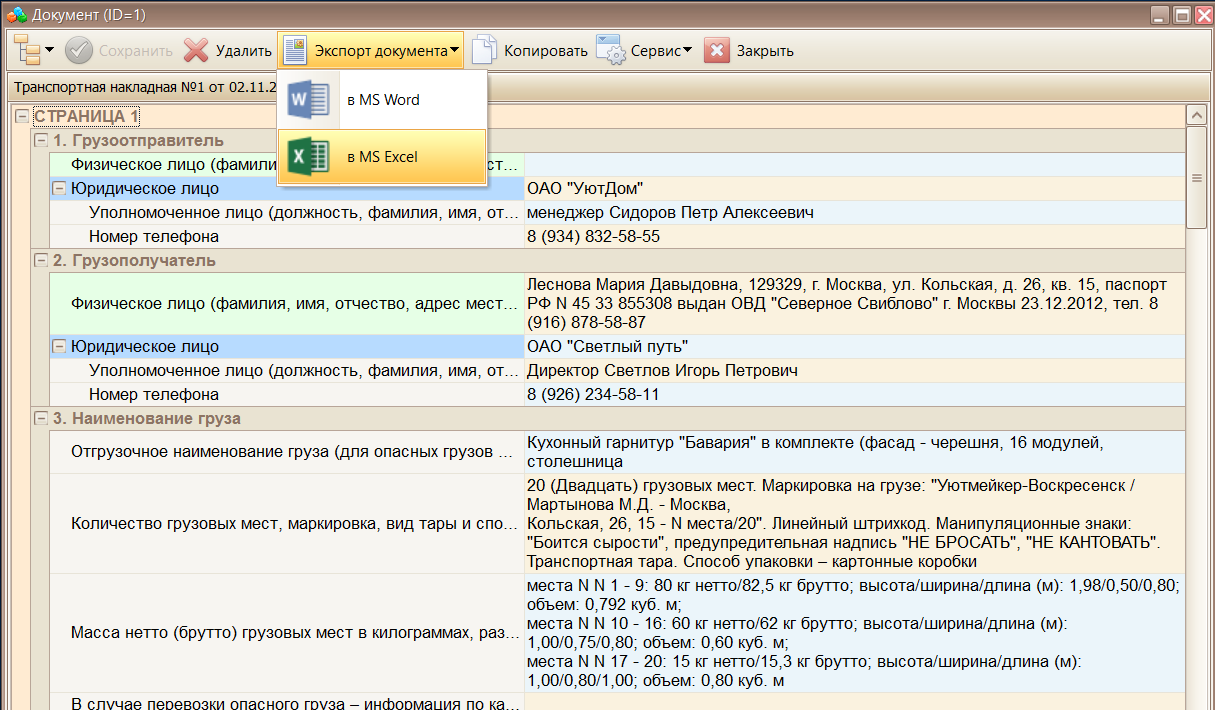Click empty value cell of Физическое лицо under Грузоотправитель
This screenshot has width=1215, height=710.
point(854,164)
